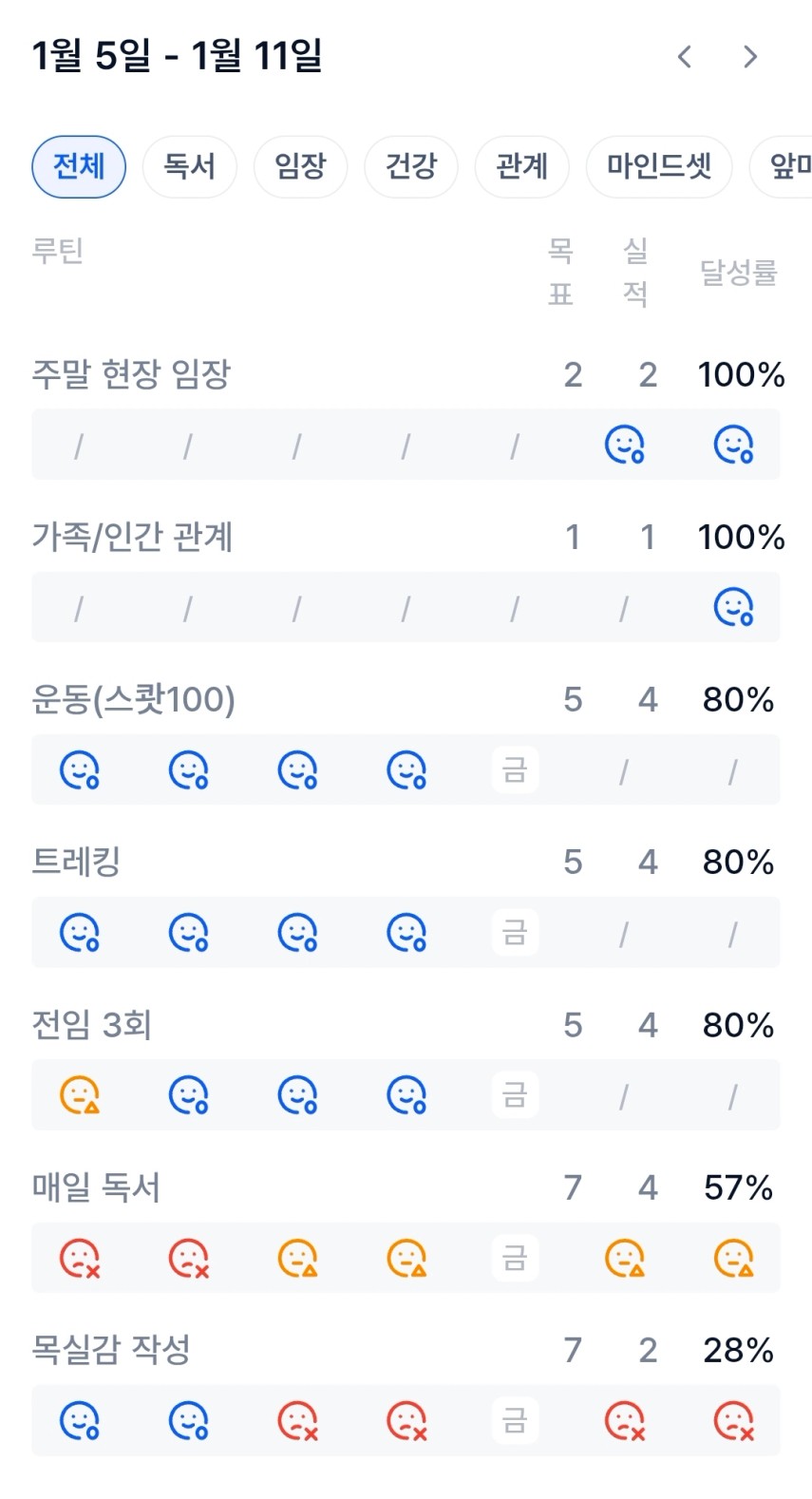Click the last red X face under 목실감 작성

(x=733, y=1422)
